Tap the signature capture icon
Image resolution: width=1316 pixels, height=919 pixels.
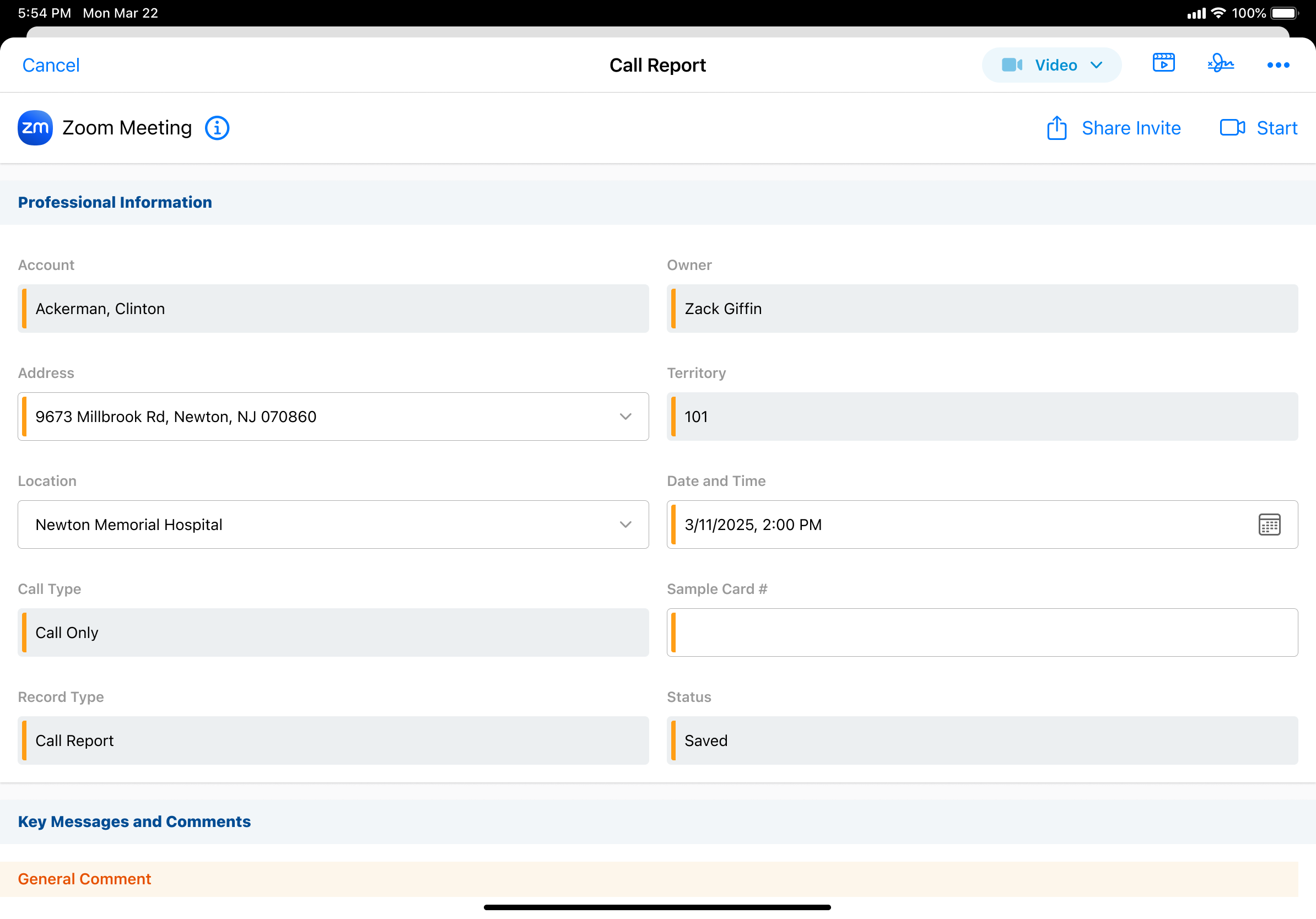[1220, 63]
